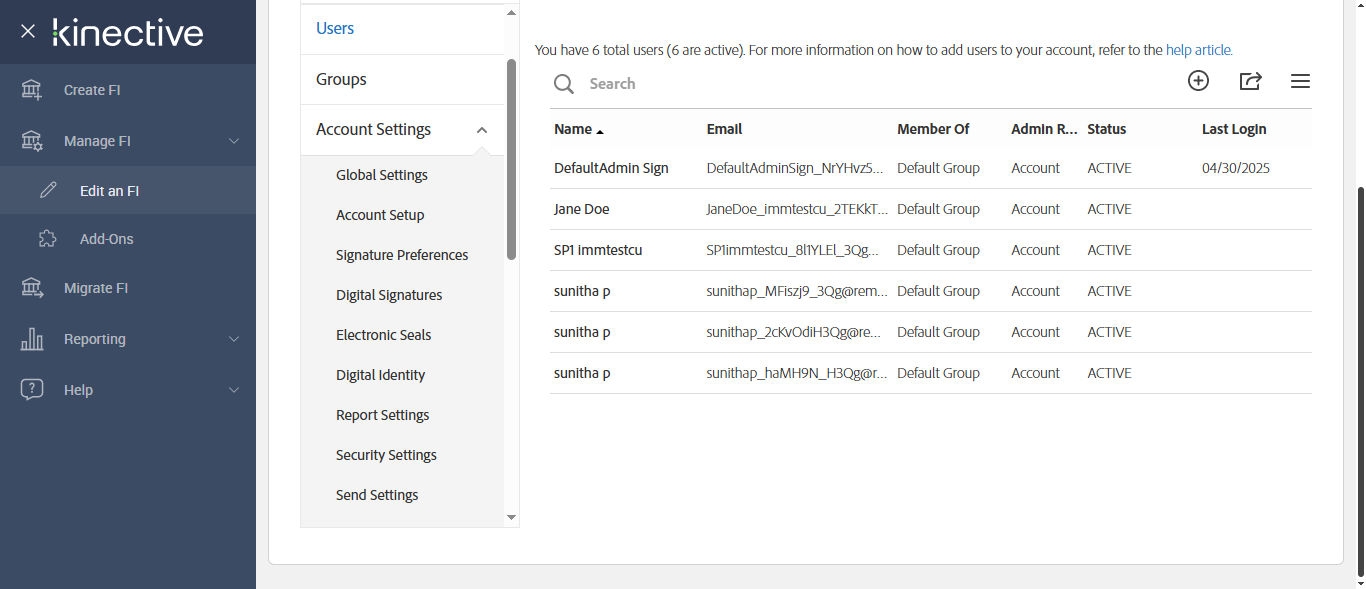The image size is (1366, 589).
Task: Expand the Reporting menu chevron
Action: pyautogui.click(x=234, y=339)
